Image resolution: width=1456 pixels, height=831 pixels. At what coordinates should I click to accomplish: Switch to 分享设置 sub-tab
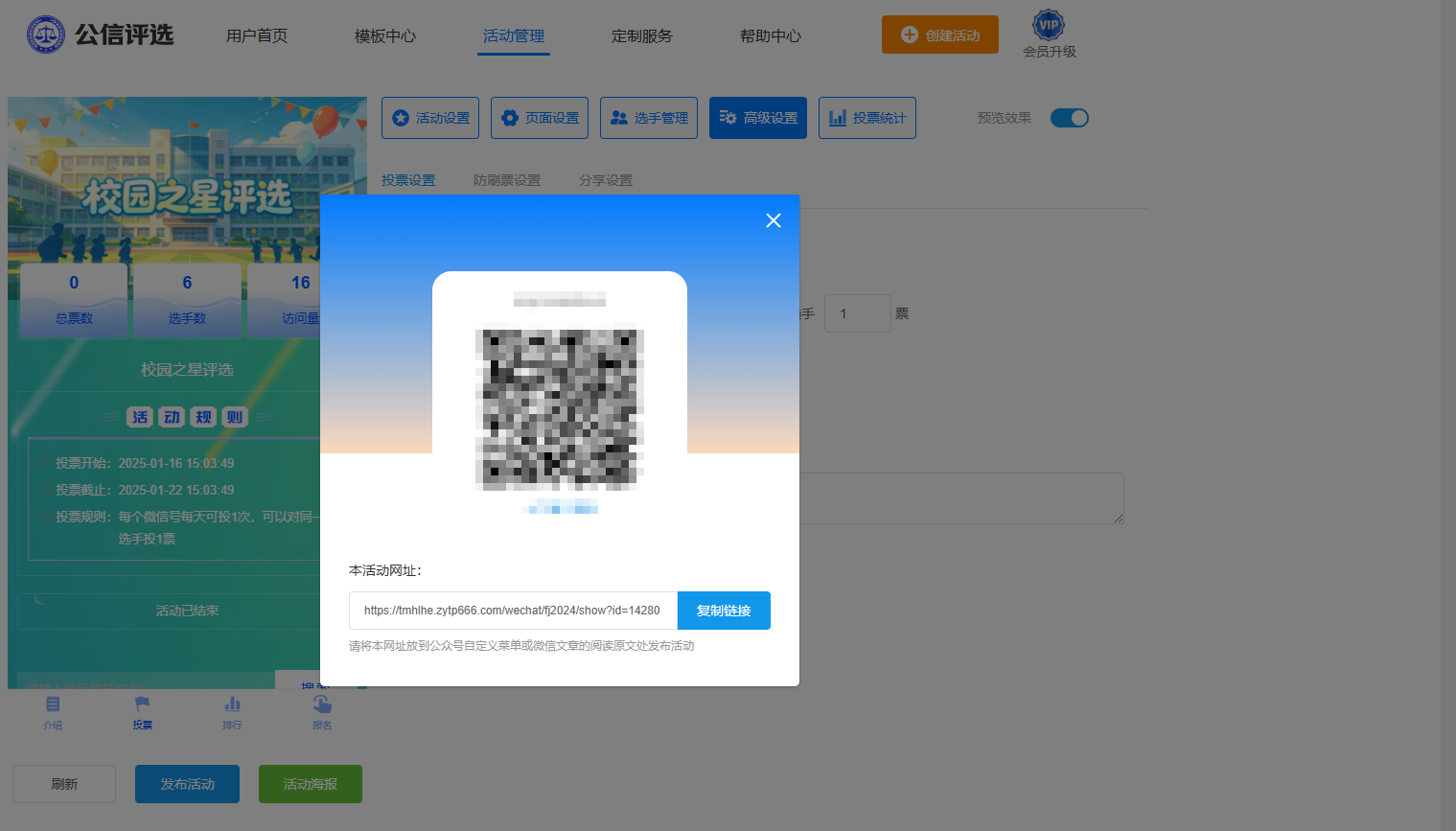606,180
